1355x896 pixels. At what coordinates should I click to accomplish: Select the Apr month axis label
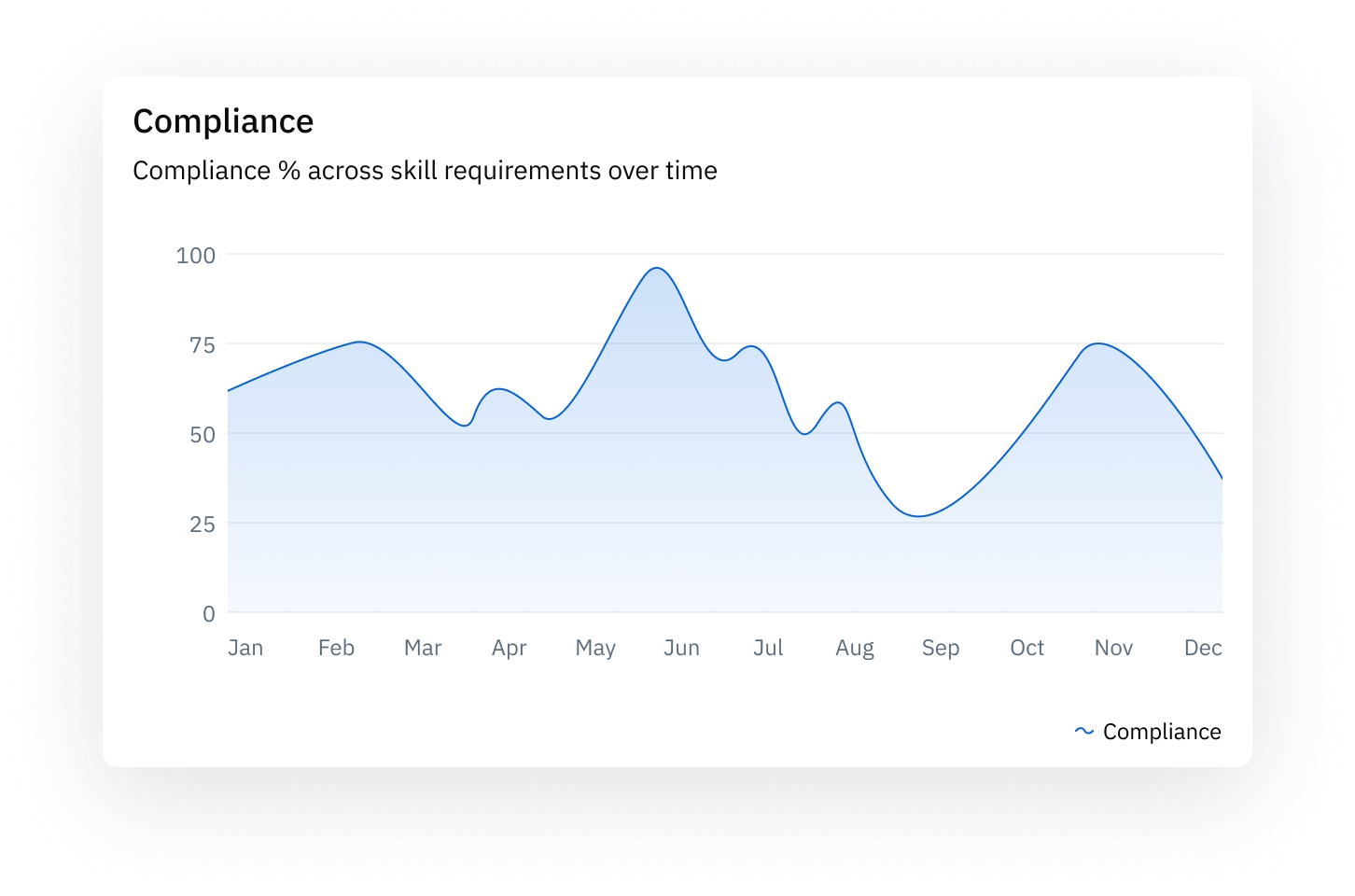[x=510, y=648]
